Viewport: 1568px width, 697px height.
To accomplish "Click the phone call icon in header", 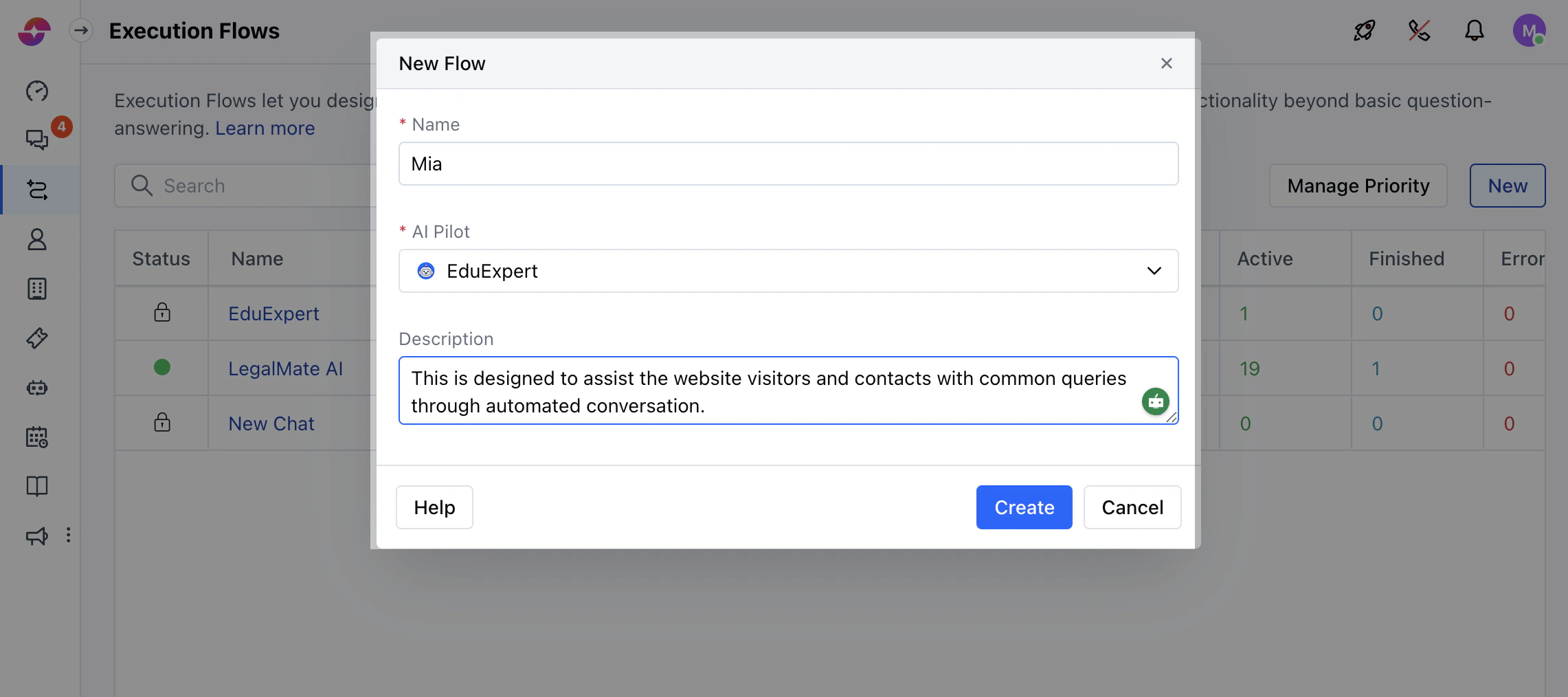I will [1420, 31].
